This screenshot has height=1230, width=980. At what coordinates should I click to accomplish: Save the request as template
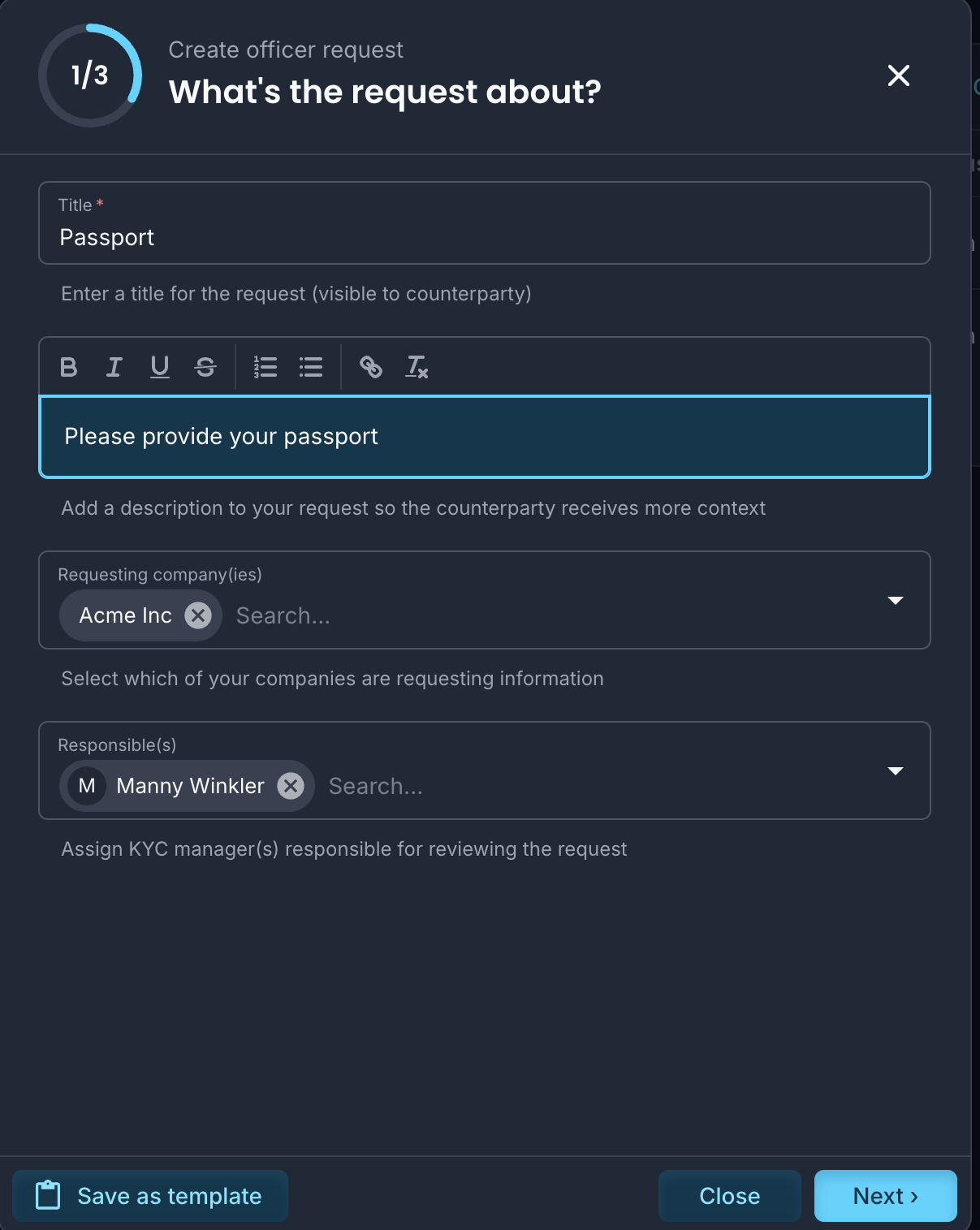tap(150, 1196)
